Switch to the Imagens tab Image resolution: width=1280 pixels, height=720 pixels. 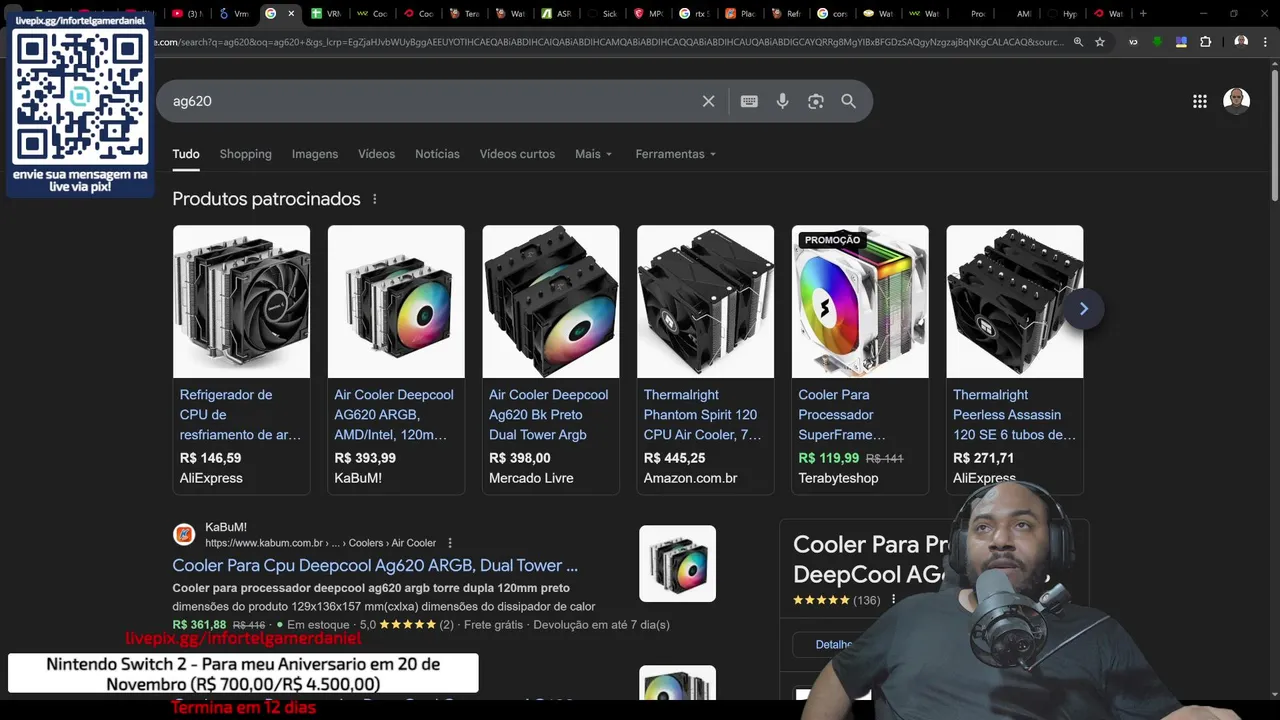(x=315, y=154)
